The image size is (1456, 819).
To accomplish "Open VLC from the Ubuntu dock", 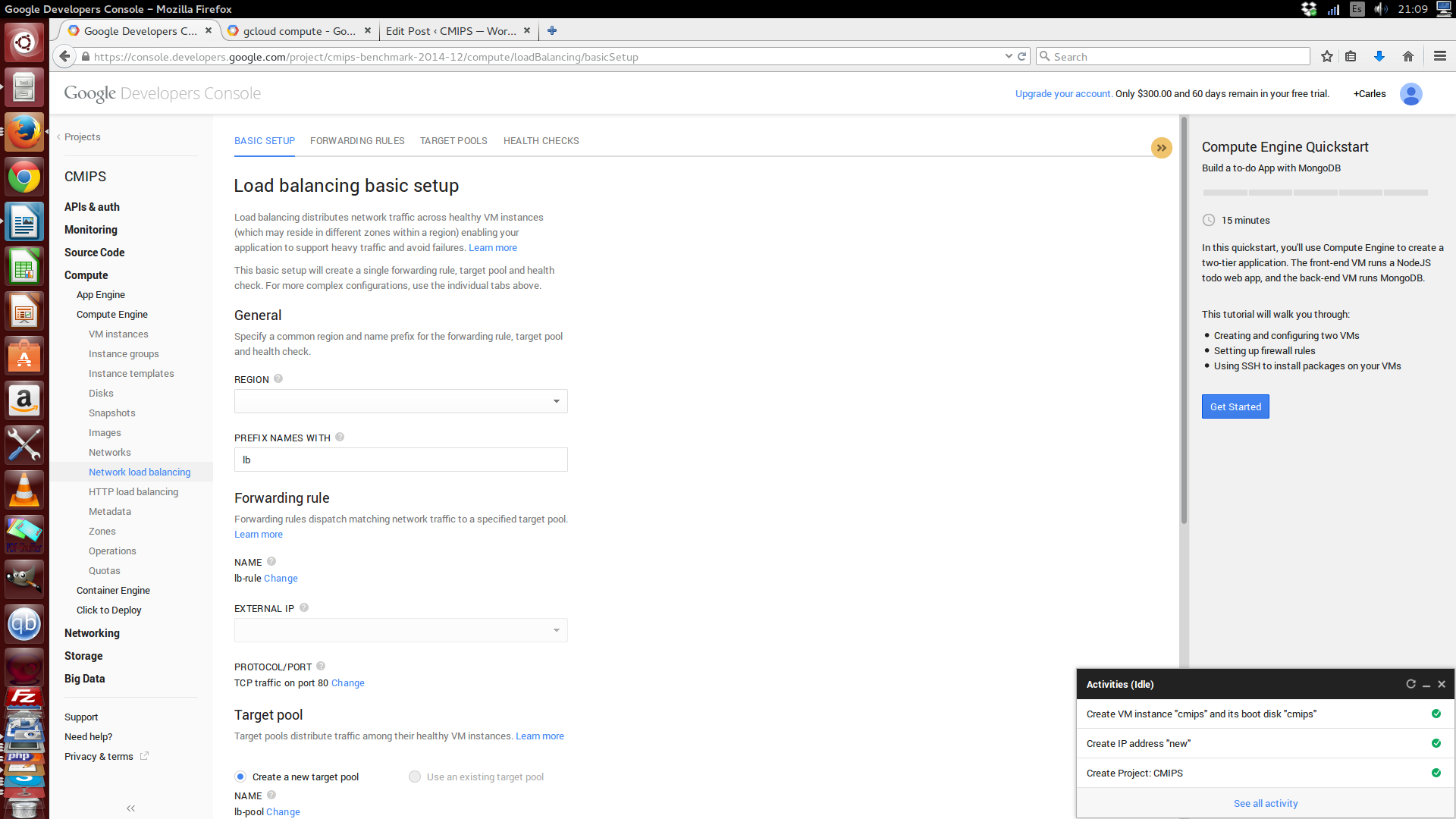I will point(24,490).
